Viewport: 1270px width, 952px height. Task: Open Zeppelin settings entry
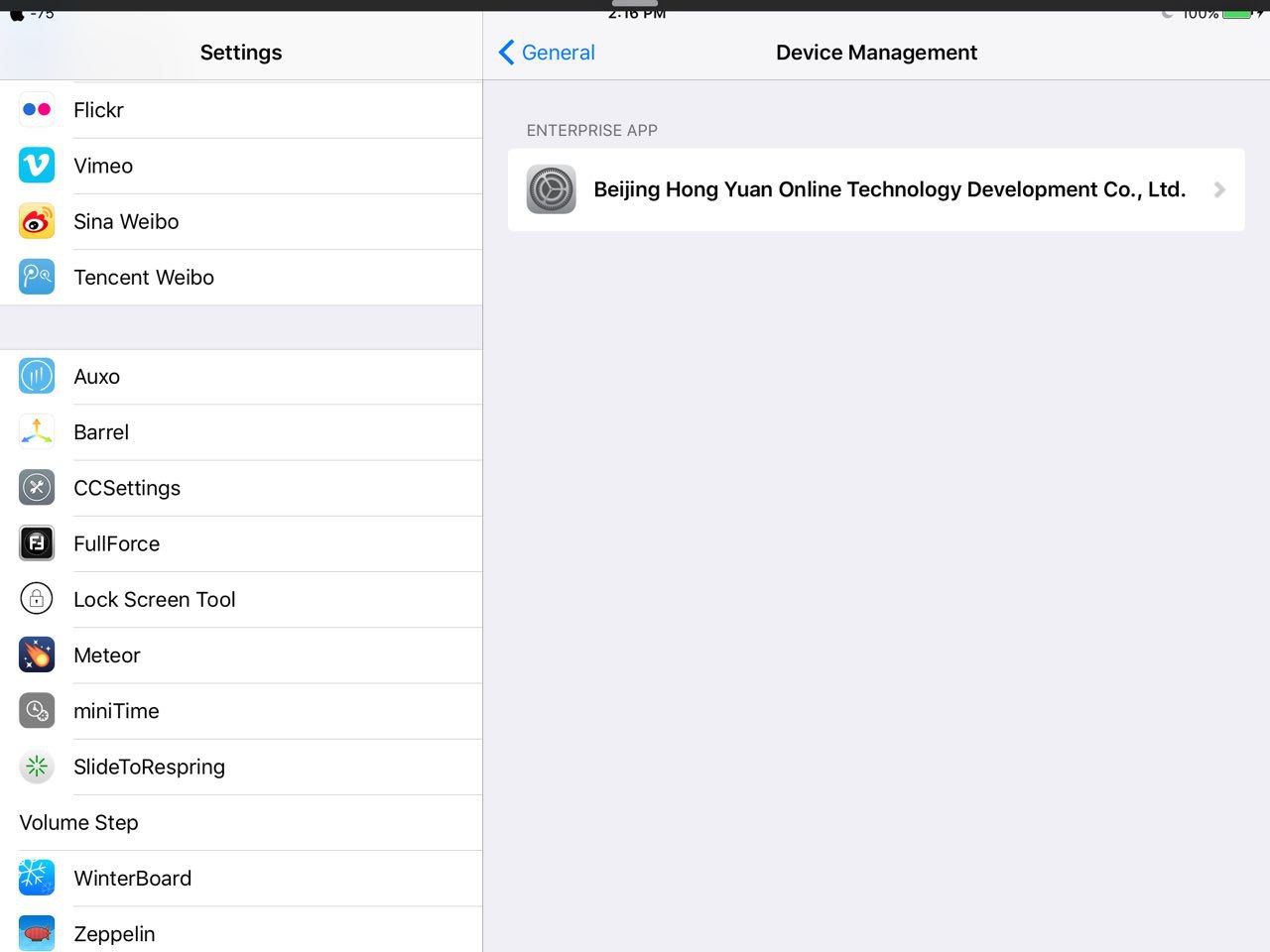[x=114, y=933]
